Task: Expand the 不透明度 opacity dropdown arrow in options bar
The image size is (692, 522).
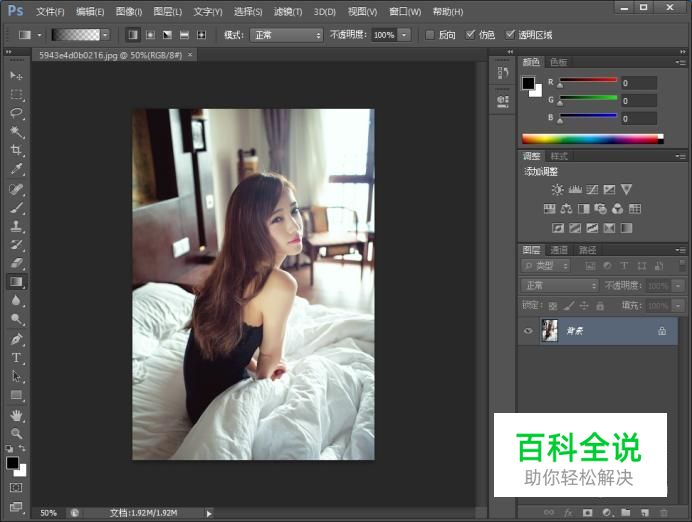Action: coord(404,34)
